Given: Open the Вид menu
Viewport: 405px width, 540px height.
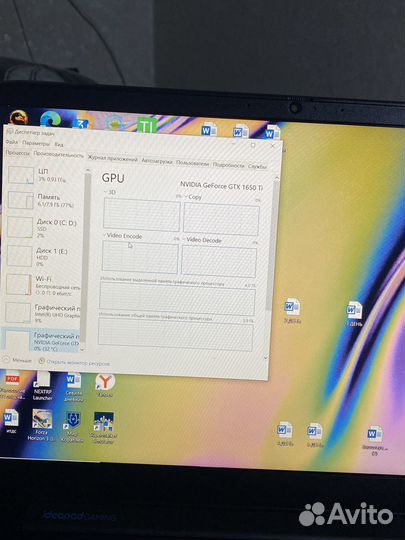Looking at the screenshot, I should tap(59, 144).
